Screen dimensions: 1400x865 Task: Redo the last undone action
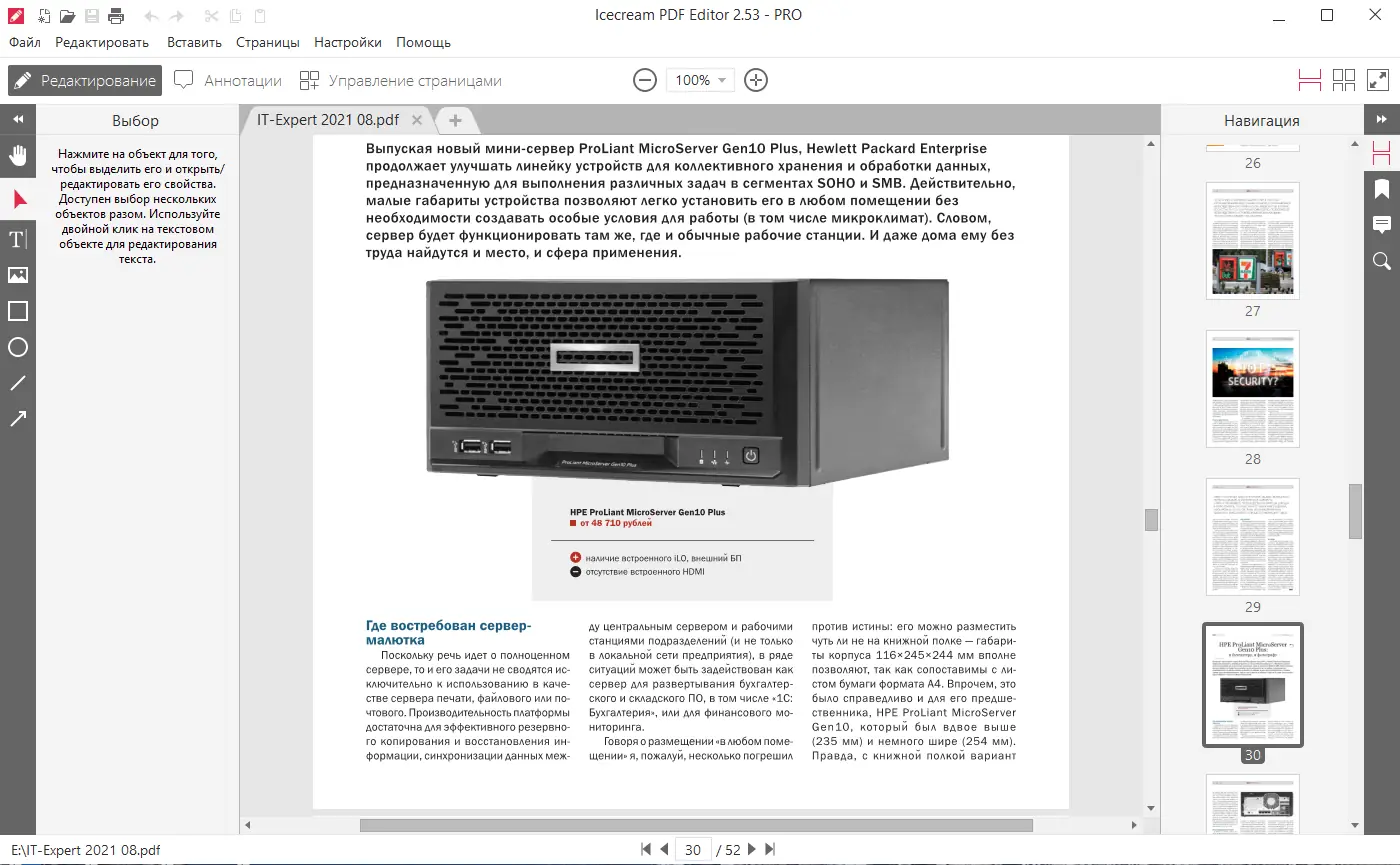(x=177, y=15)
